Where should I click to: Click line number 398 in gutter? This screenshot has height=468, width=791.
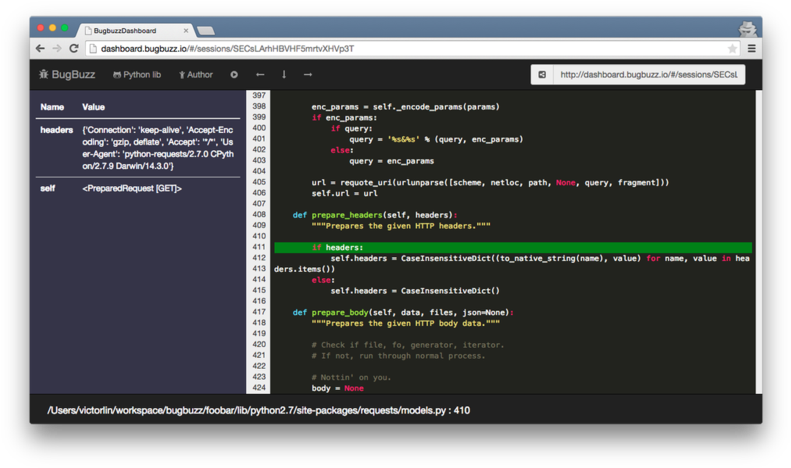tap(259, 106)
